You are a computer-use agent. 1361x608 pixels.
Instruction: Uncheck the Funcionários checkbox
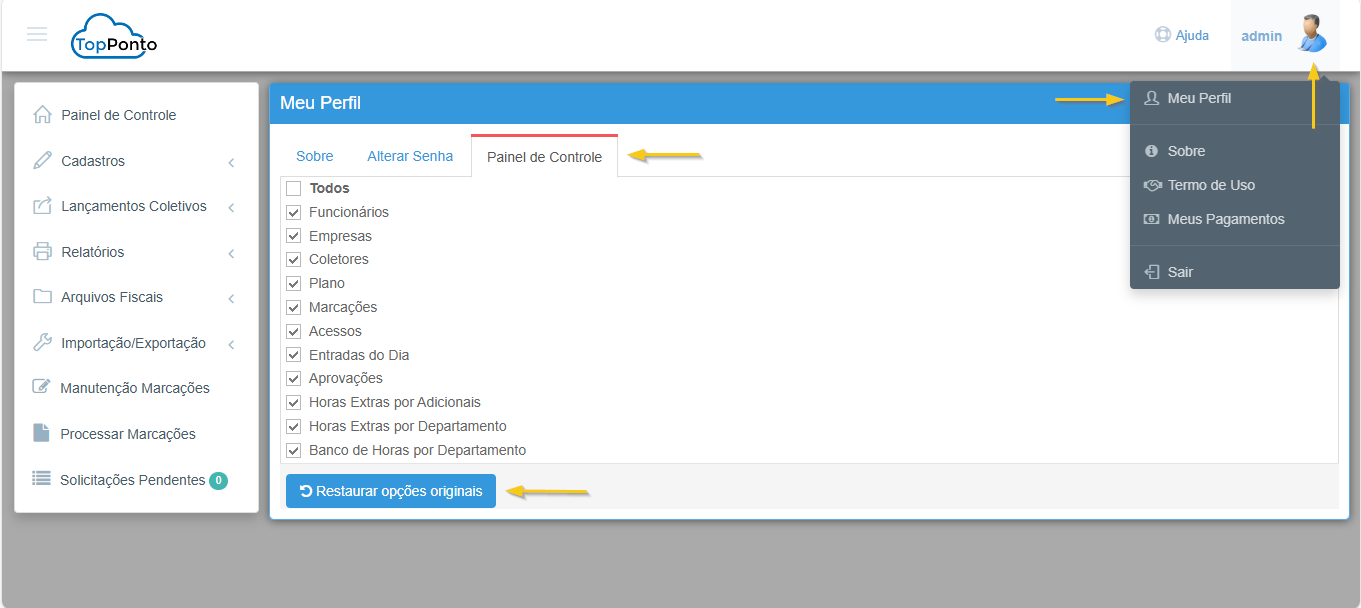[294, 213]
